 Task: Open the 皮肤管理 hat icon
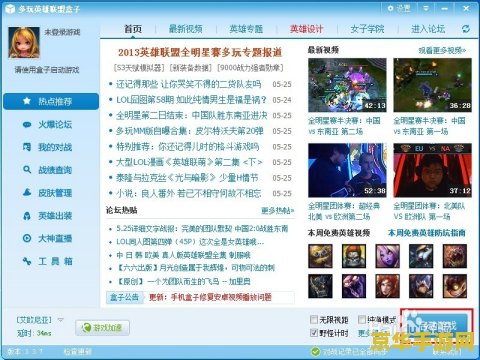pos(27,192)
